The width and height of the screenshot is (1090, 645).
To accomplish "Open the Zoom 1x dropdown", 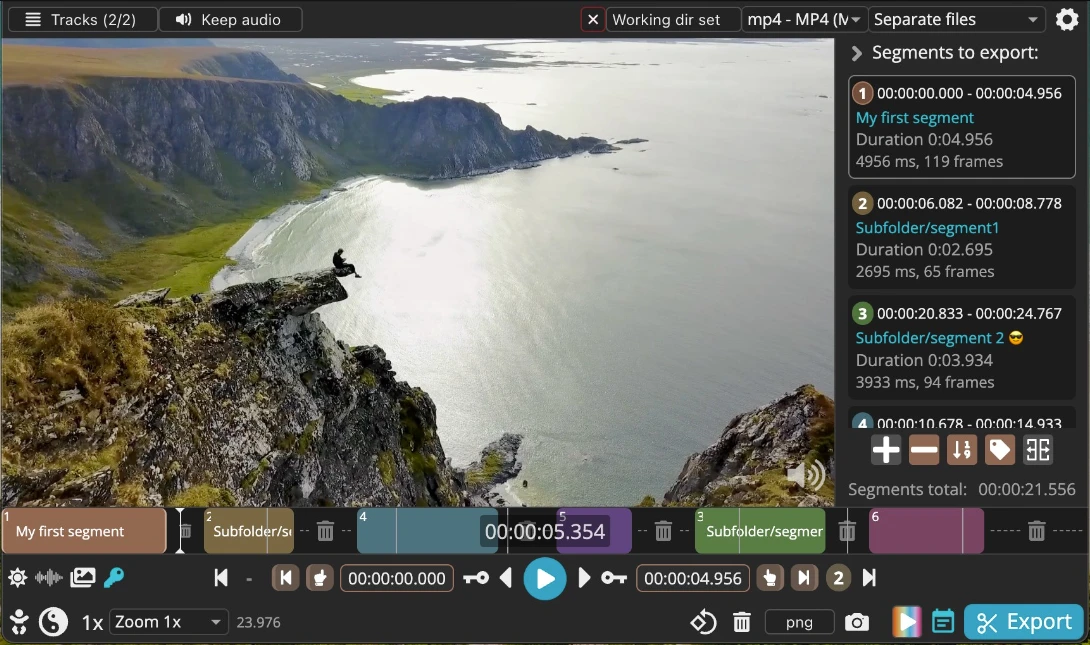I will click(x=169, y=622).
